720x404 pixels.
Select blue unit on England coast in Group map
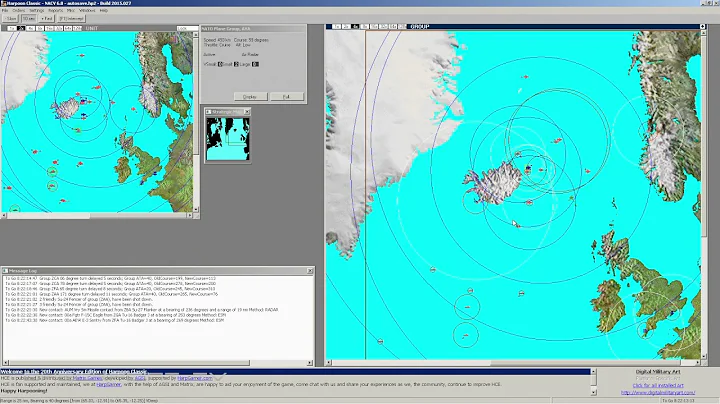coord(673,313)
